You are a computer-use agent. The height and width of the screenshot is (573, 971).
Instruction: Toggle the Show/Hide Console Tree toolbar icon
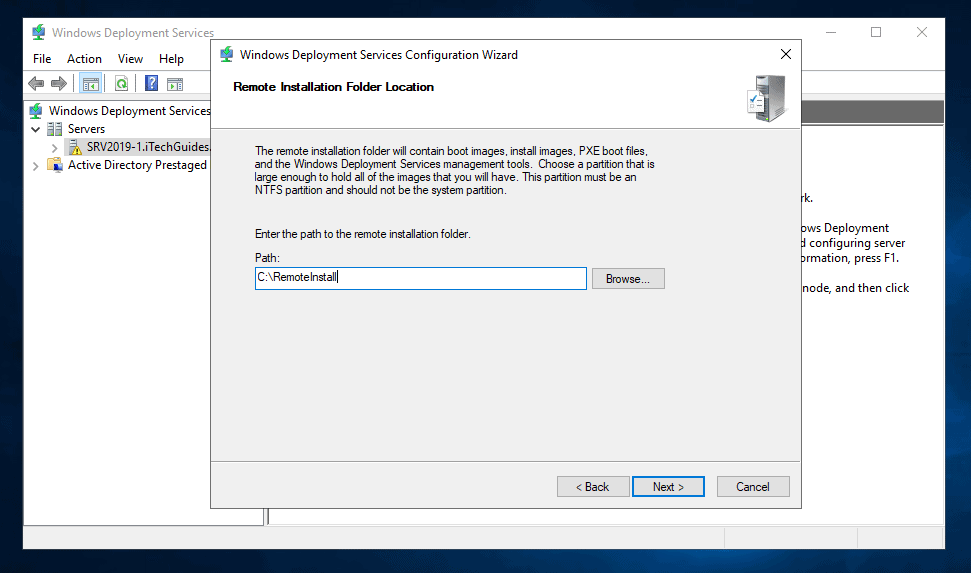pyautogui.click(x=90, y=84)
